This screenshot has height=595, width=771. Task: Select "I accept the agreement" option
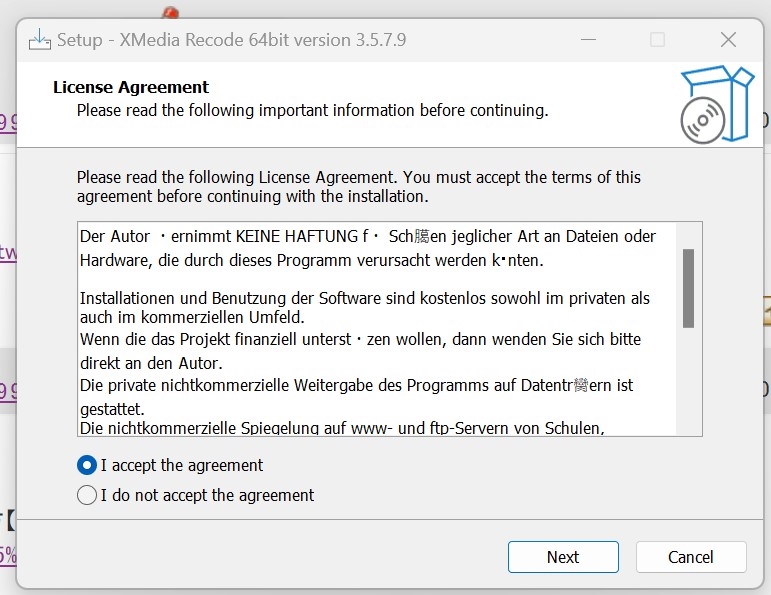[x=87, y=465]
